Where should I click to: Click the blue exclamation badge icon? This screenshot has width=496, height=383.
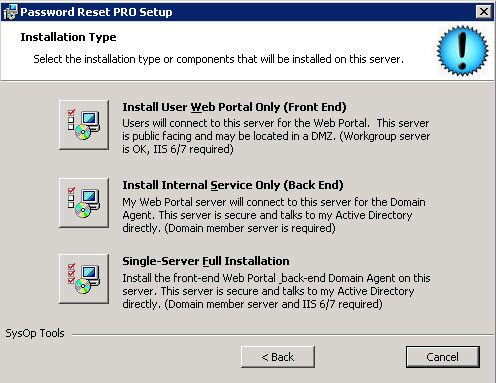[462, 51]
